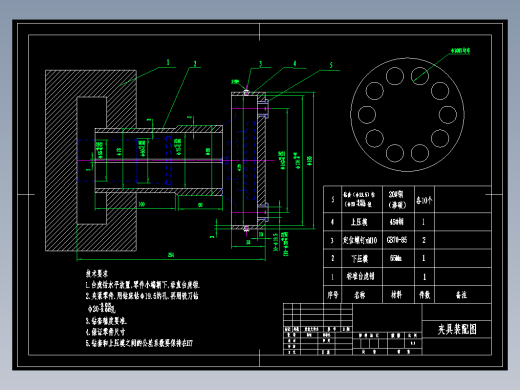The width and height of the screenshot is (520, 390).
Task: Click technical requirement line 4 保证零件尺寸
Action: (105, 332)
